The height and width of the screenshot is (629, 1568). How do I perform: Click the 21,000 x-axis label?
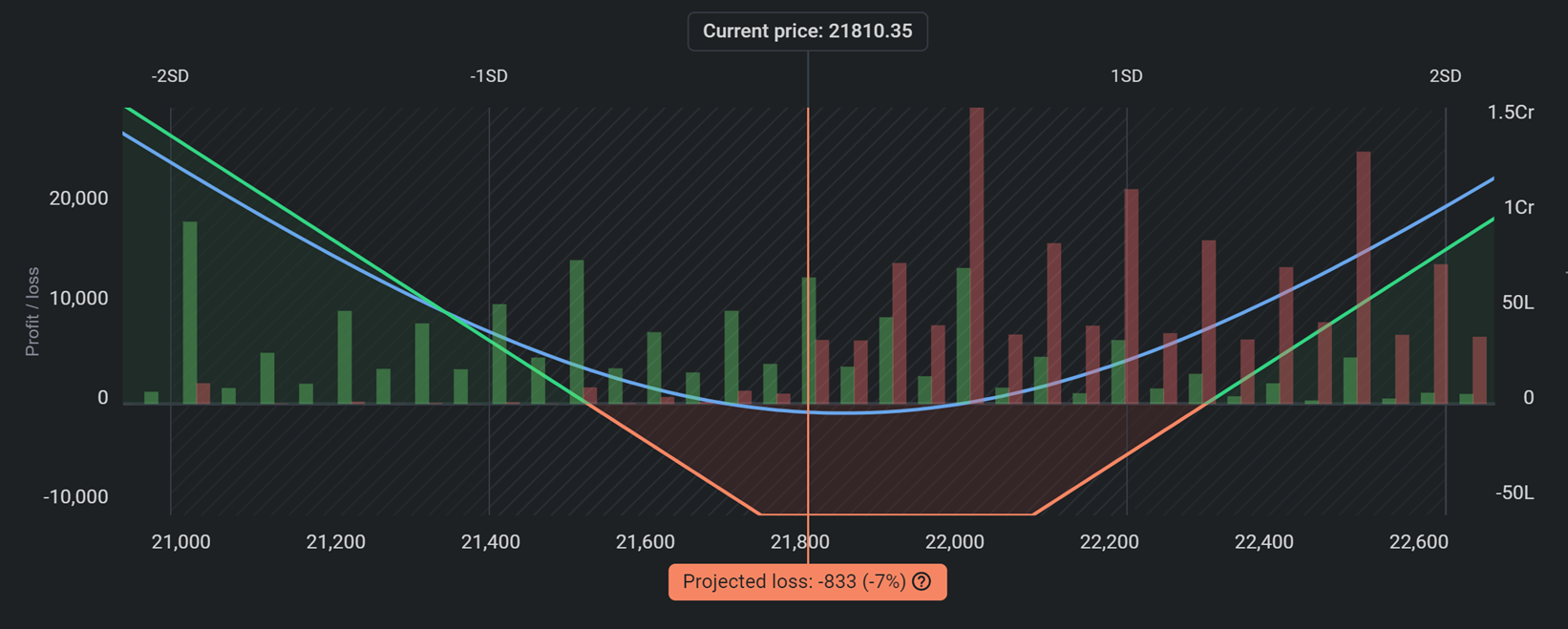(x=181, y=542)
